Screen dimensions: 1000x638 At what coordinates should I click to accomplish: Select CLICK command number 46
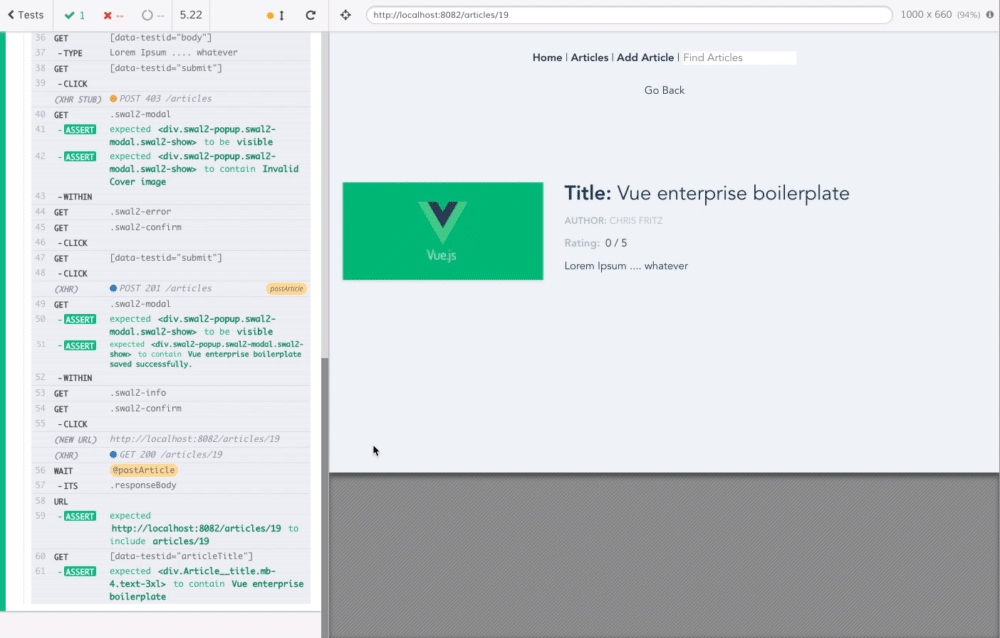pos(171,242)
